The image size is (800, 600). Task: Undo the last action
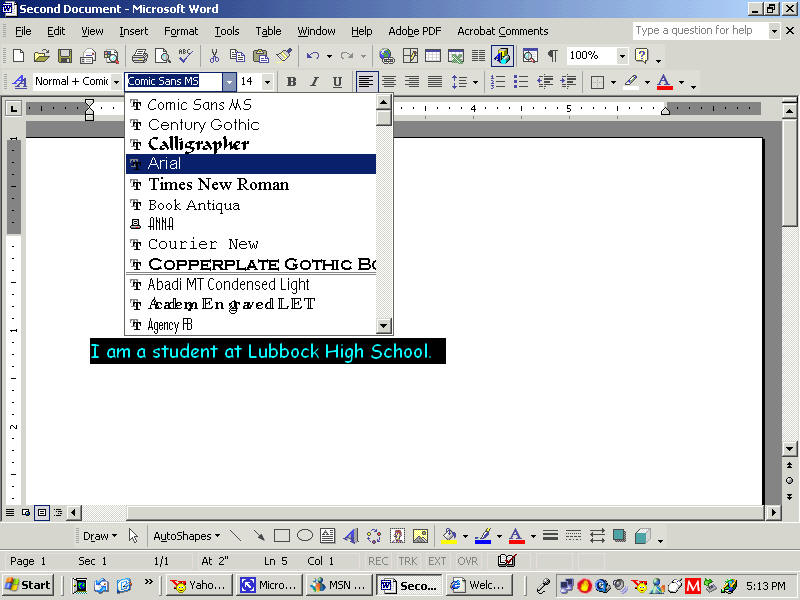[x=313, y=56]
